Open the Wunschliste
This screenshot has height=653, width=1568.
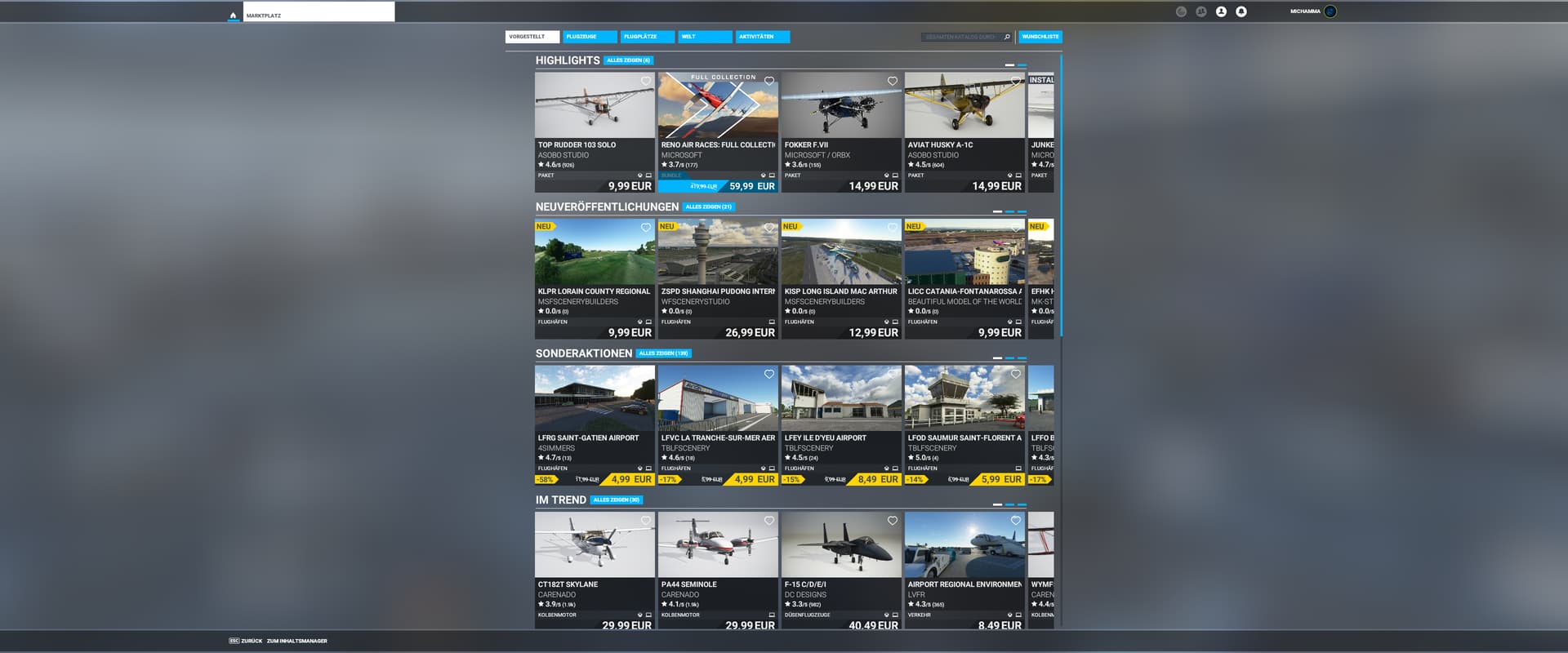(x=1040, y=37)
